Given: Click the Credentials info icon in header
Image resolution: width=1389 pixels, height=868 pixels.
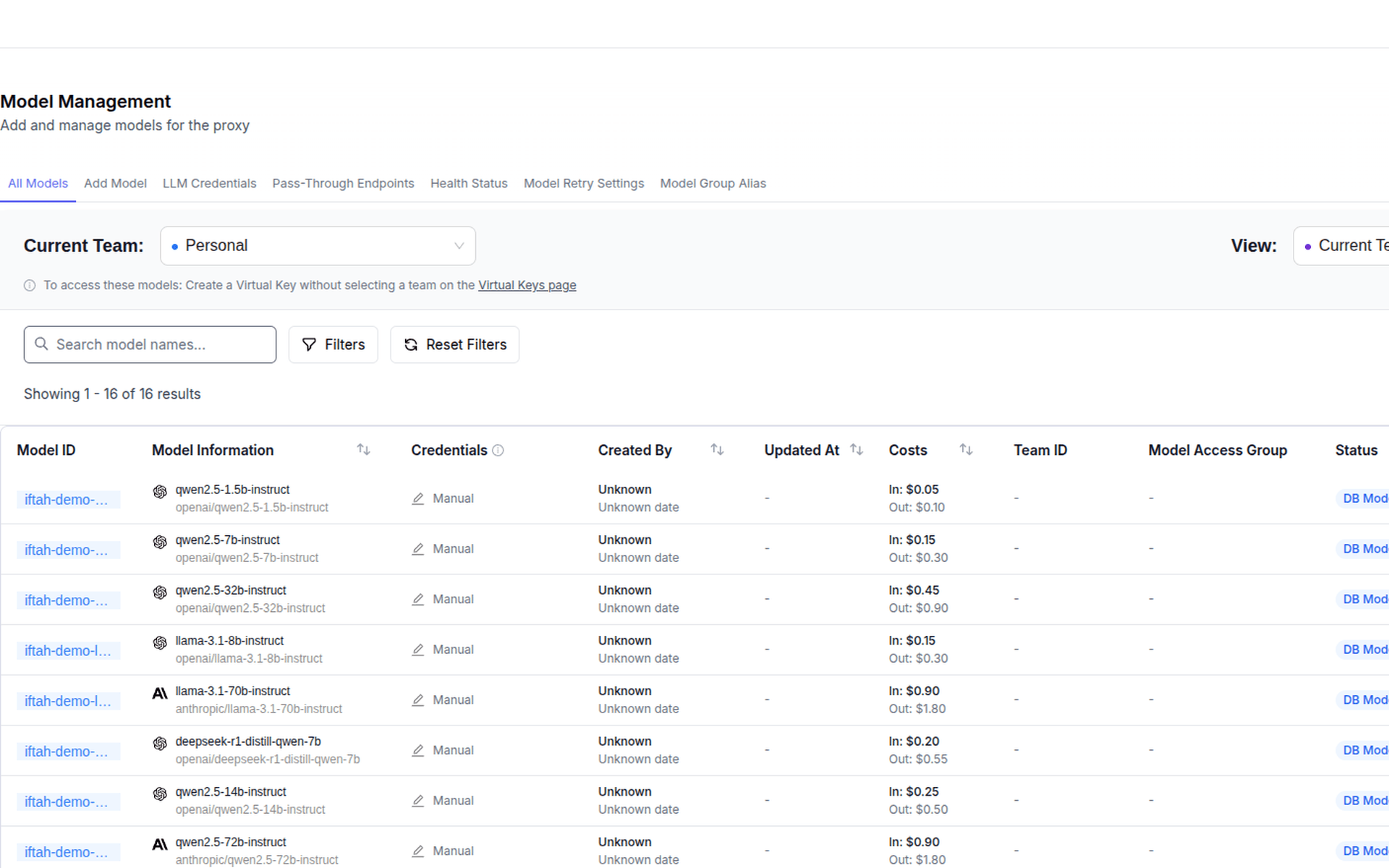Looking at the screenshot, I should 498,451.
